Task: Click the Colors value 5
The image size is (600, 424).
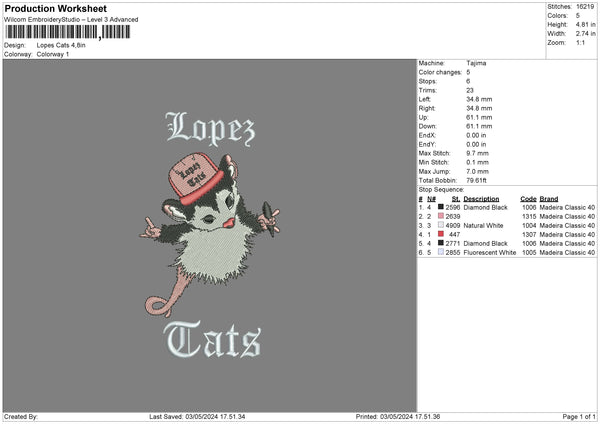Action: tap(578, 16)
